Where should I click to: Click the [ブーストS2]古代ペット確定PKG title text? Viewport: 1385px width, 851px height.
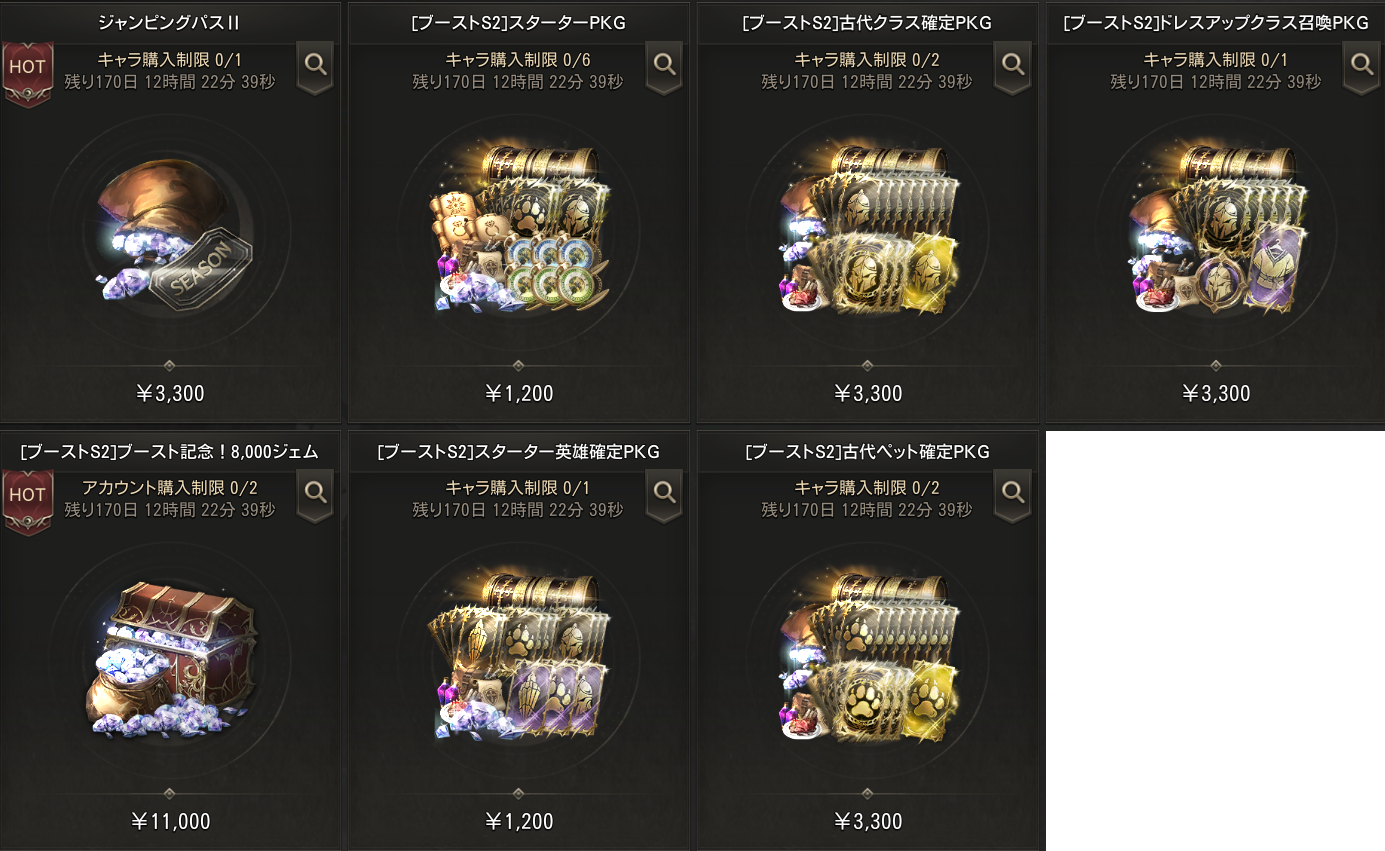(x=867, y=452)
